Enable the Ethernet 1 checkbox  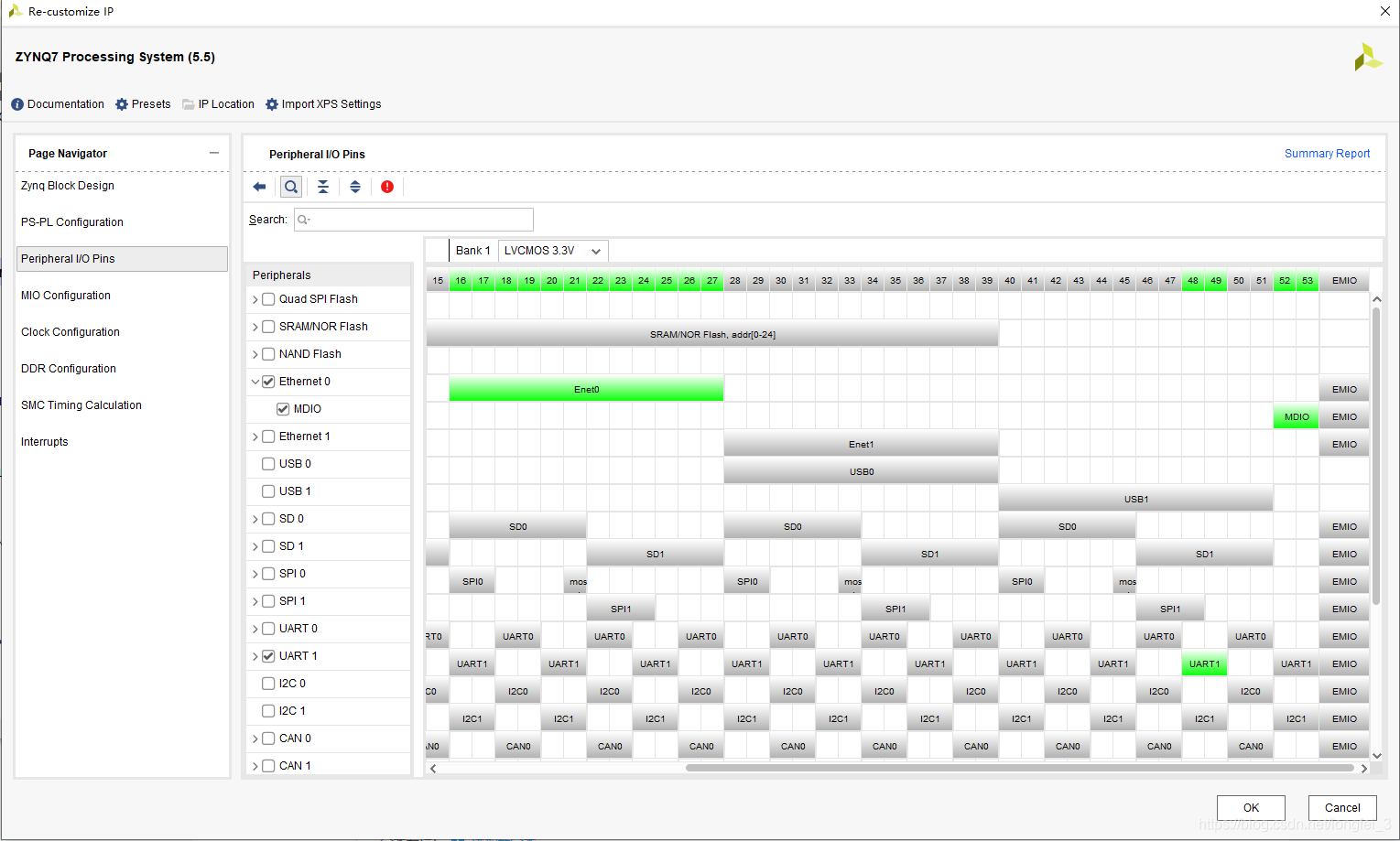[x=268, y=437]
